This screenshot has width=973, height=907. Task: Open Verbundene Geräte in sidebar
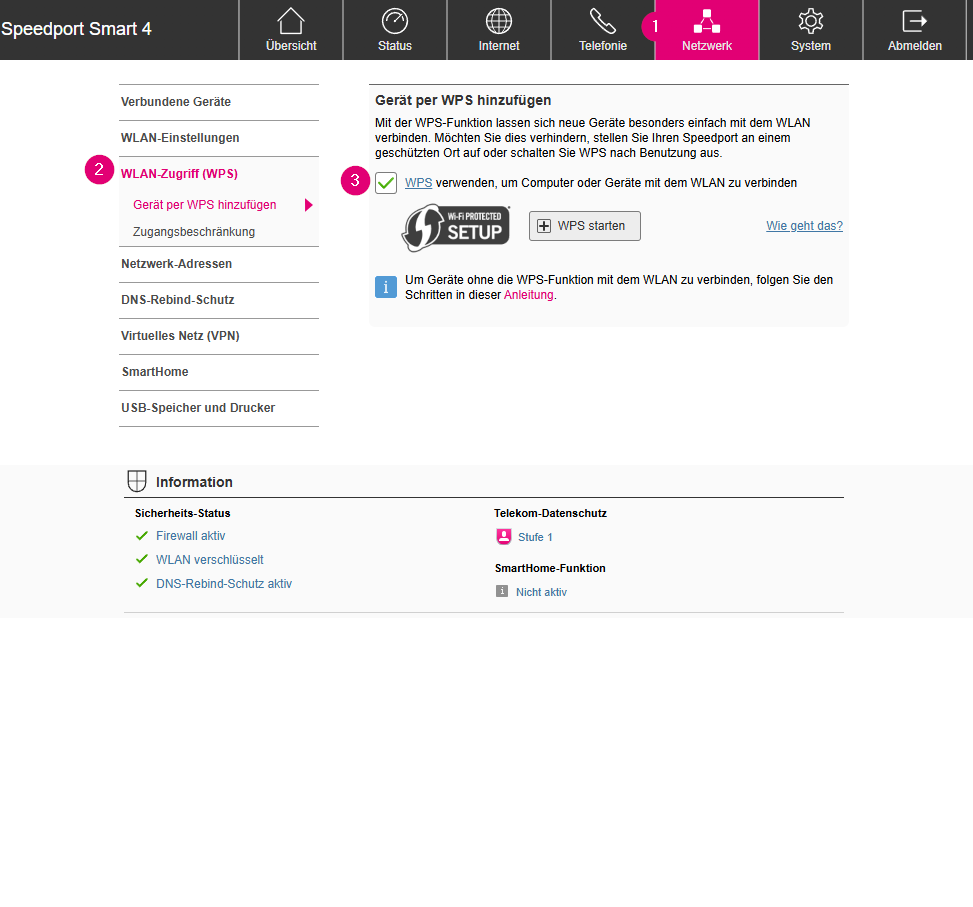tap(176, 102)
